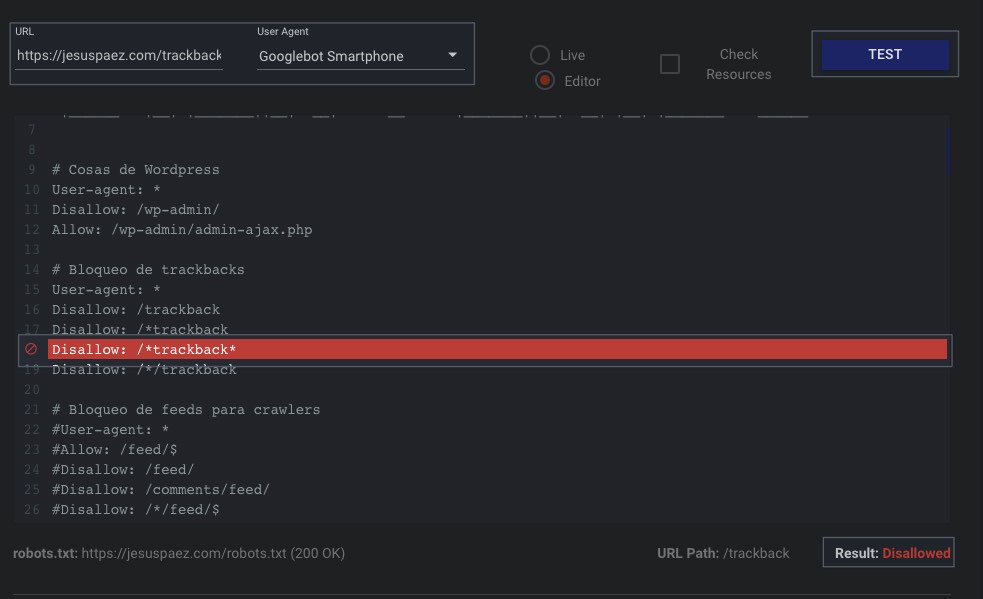Viewport: 983px width, 599px height.
Task: Click the '#Disallow: /*/feed/$' line
Action: coord(135,510)
